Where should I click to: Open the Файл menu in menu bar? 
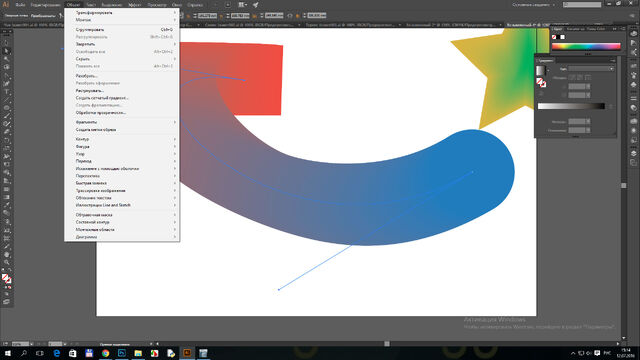point(20,5)
